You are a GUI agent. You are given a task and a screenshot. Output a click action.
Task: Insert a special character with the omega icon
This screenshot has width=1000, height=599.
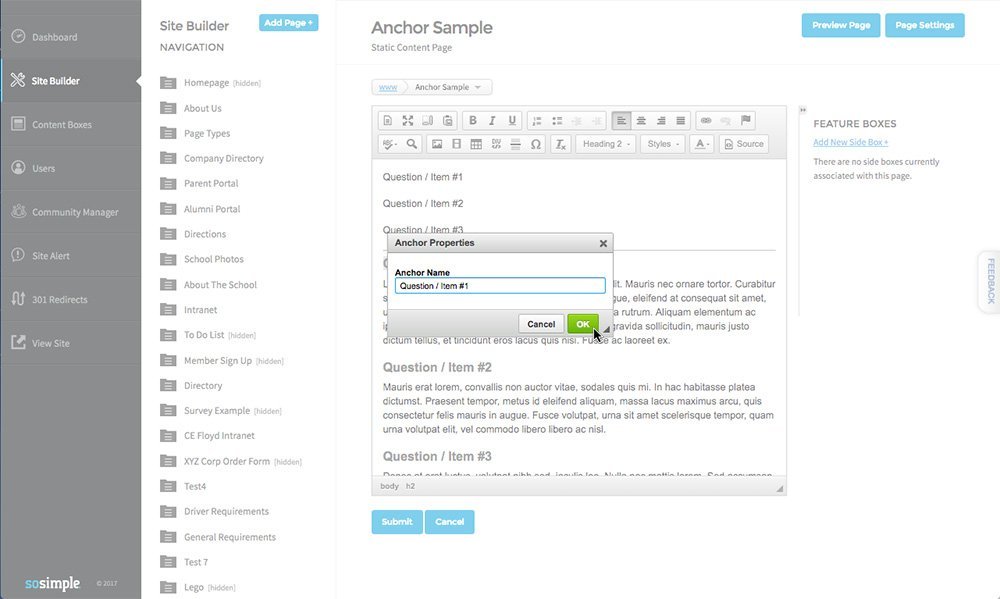tap(536, 144)
